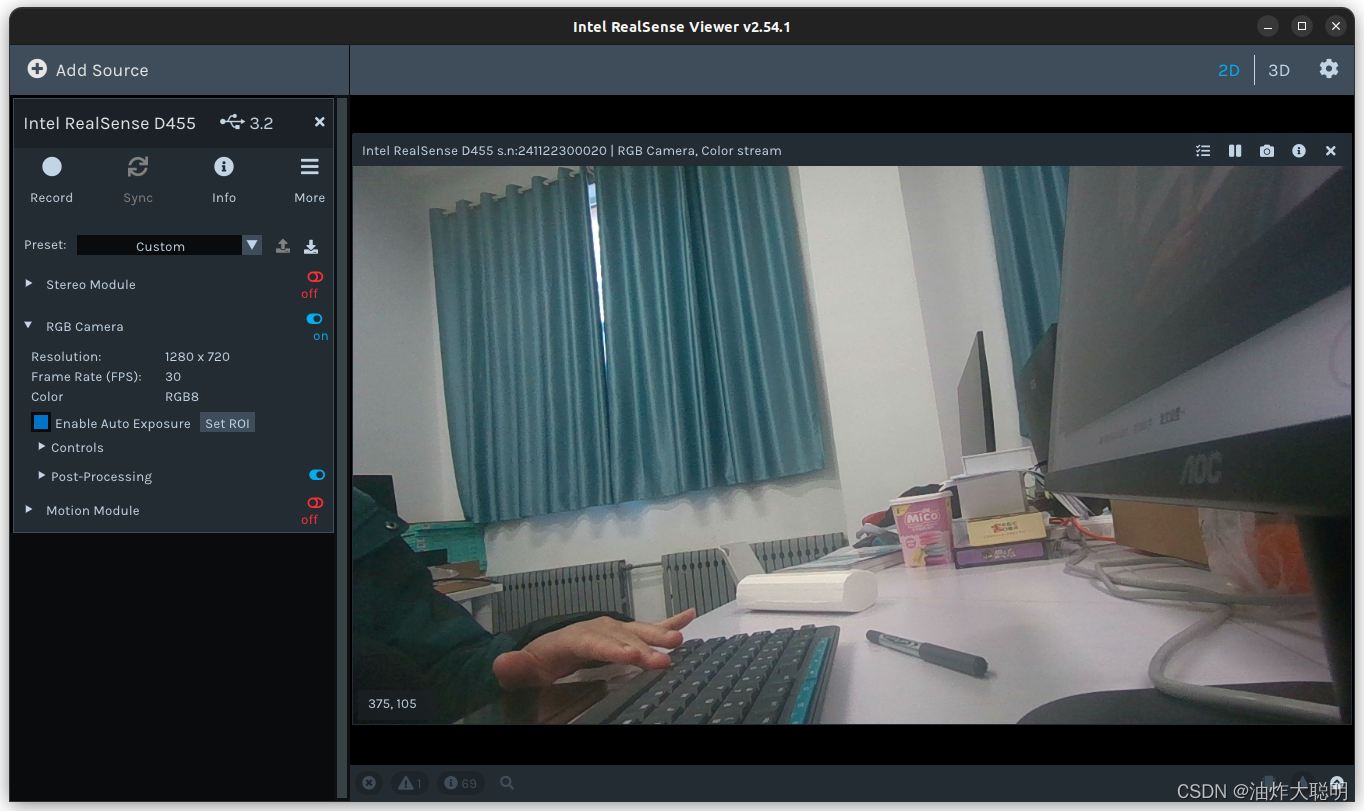
Task: Take a snapshot of the color stream
Action: point(1267,150)
